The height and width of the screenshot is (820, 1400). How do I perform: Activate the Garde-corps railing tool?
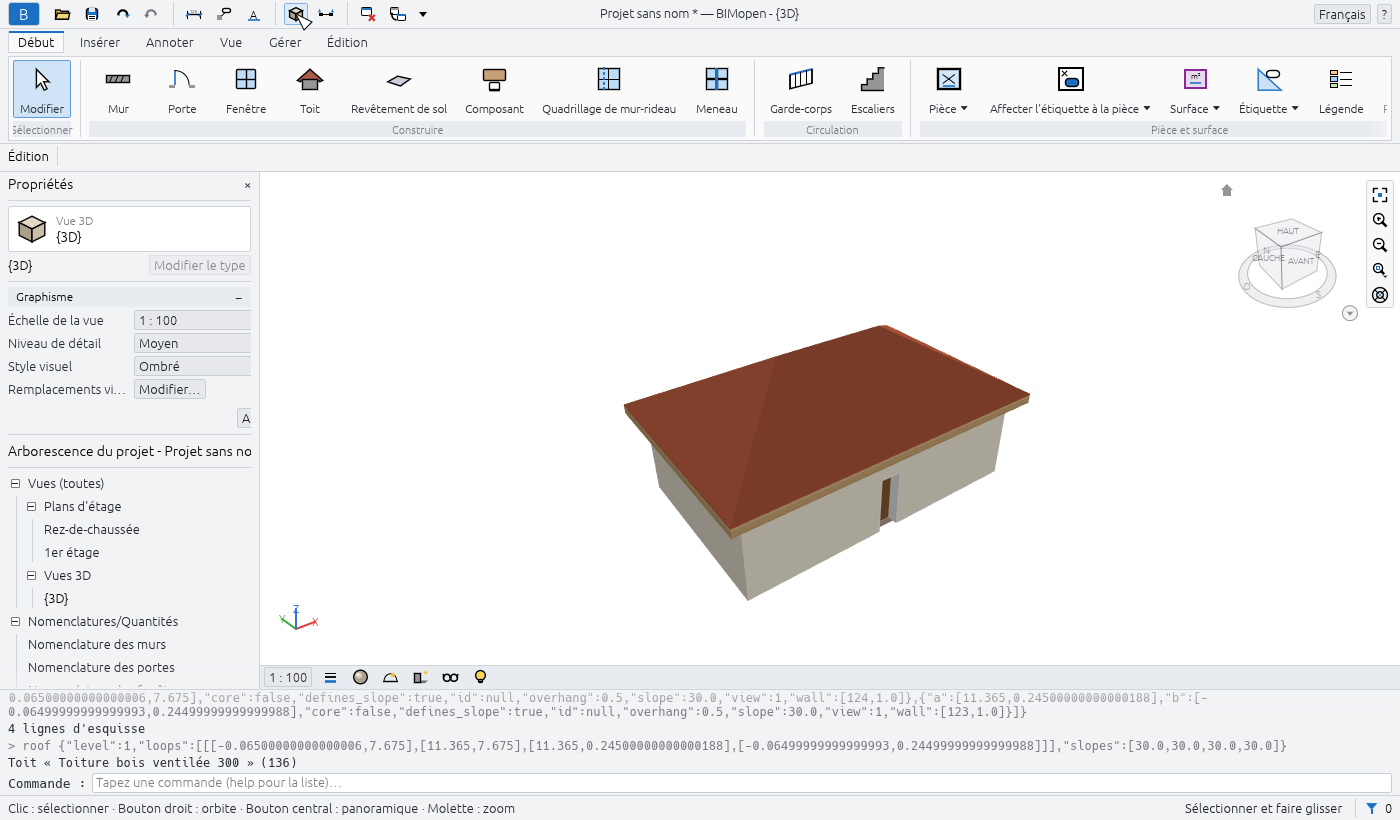pyautogui.click(x=801, y=90)
